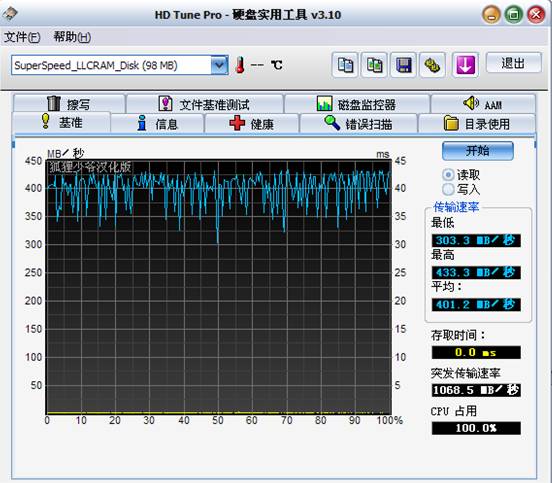
Task: Click the 突发传输速率 label
Action: pos(465,373)
